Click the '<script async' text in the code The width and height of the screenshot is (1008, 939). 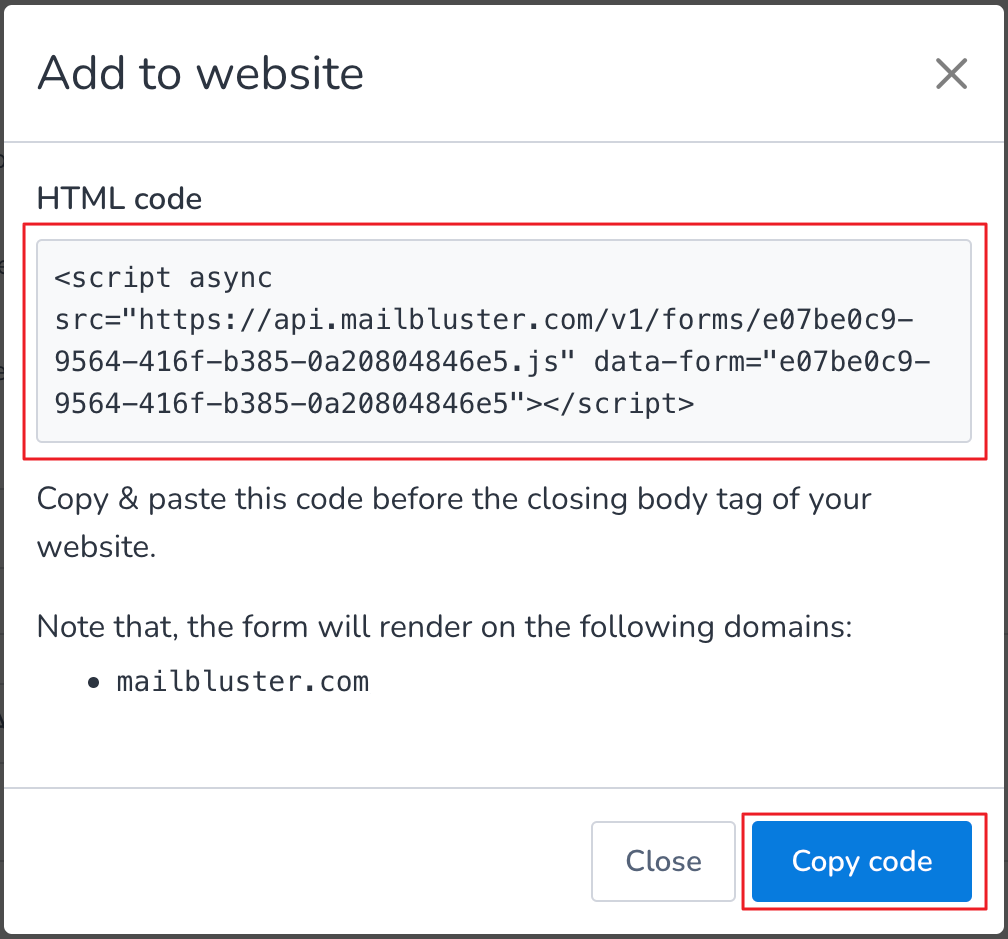163,276
